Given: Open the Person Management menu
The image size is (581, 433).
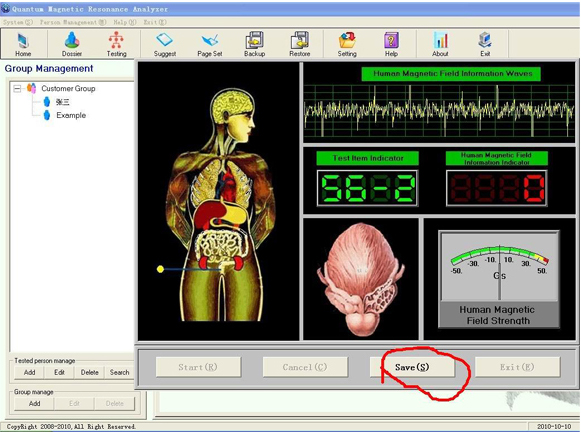Looking at the screenshot, I should pos(73,22).
